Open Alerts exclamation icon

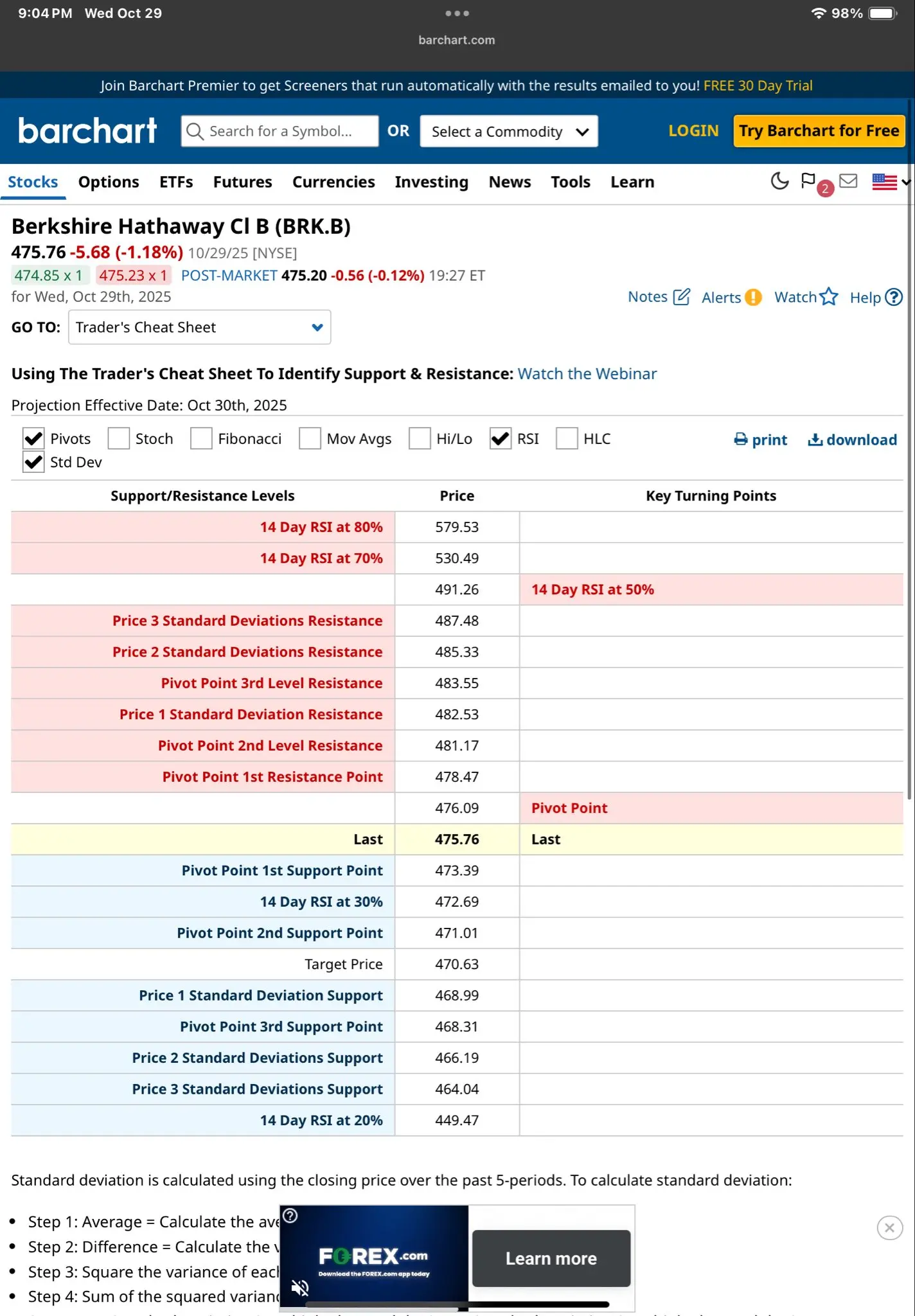click(x=752, y=298)
